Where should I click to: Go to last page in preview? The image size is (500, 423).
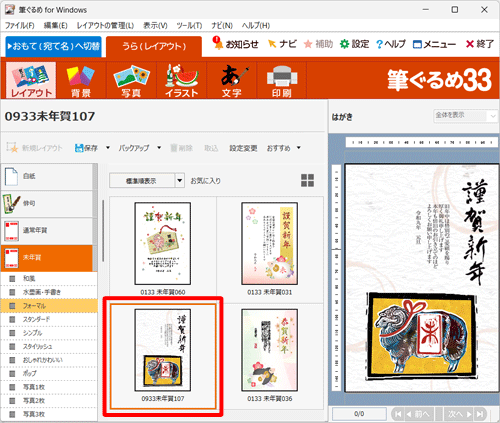tap(480, 414)
